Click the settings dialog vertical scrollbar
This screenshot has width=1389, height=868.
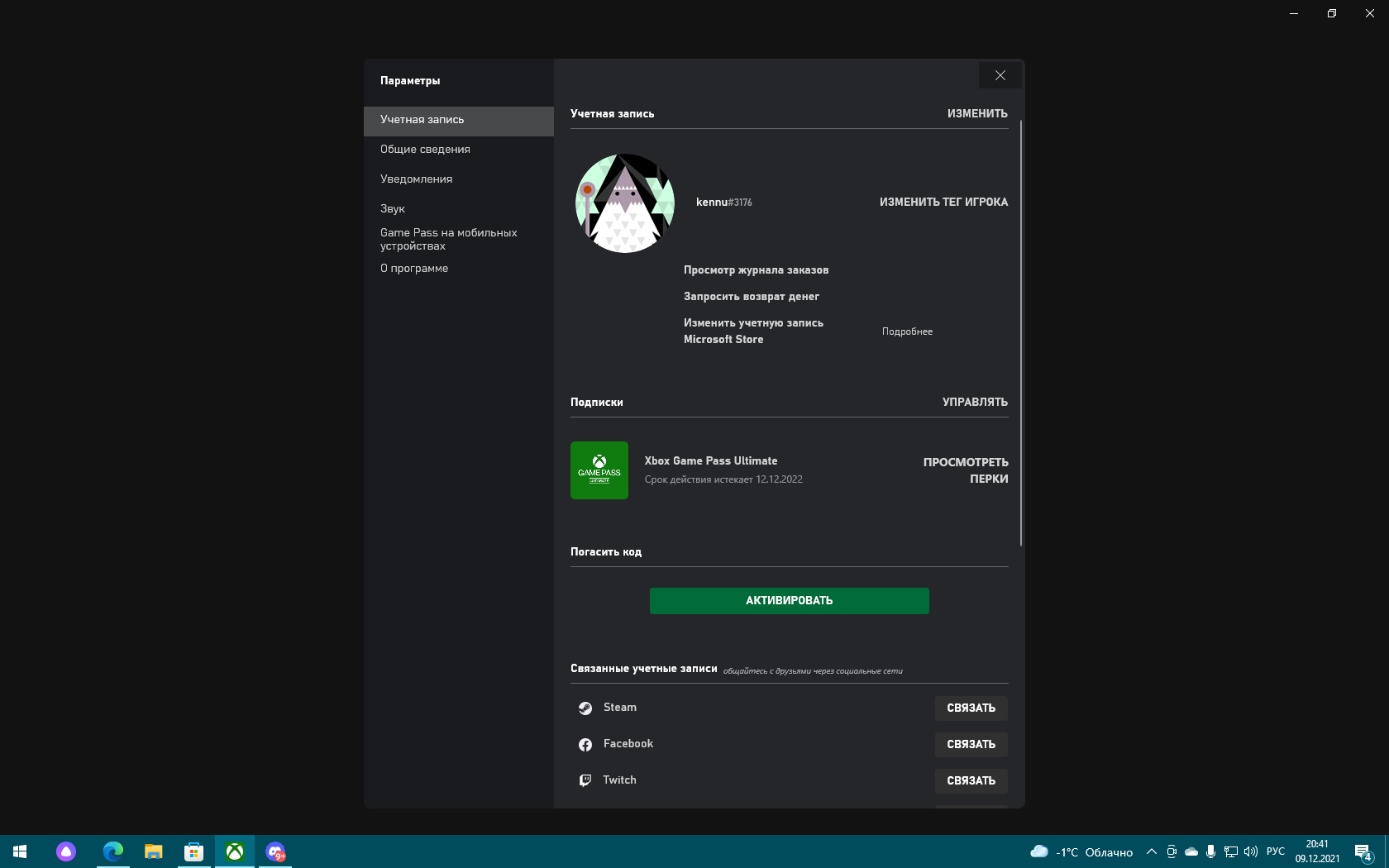[x=1021, y=333]
